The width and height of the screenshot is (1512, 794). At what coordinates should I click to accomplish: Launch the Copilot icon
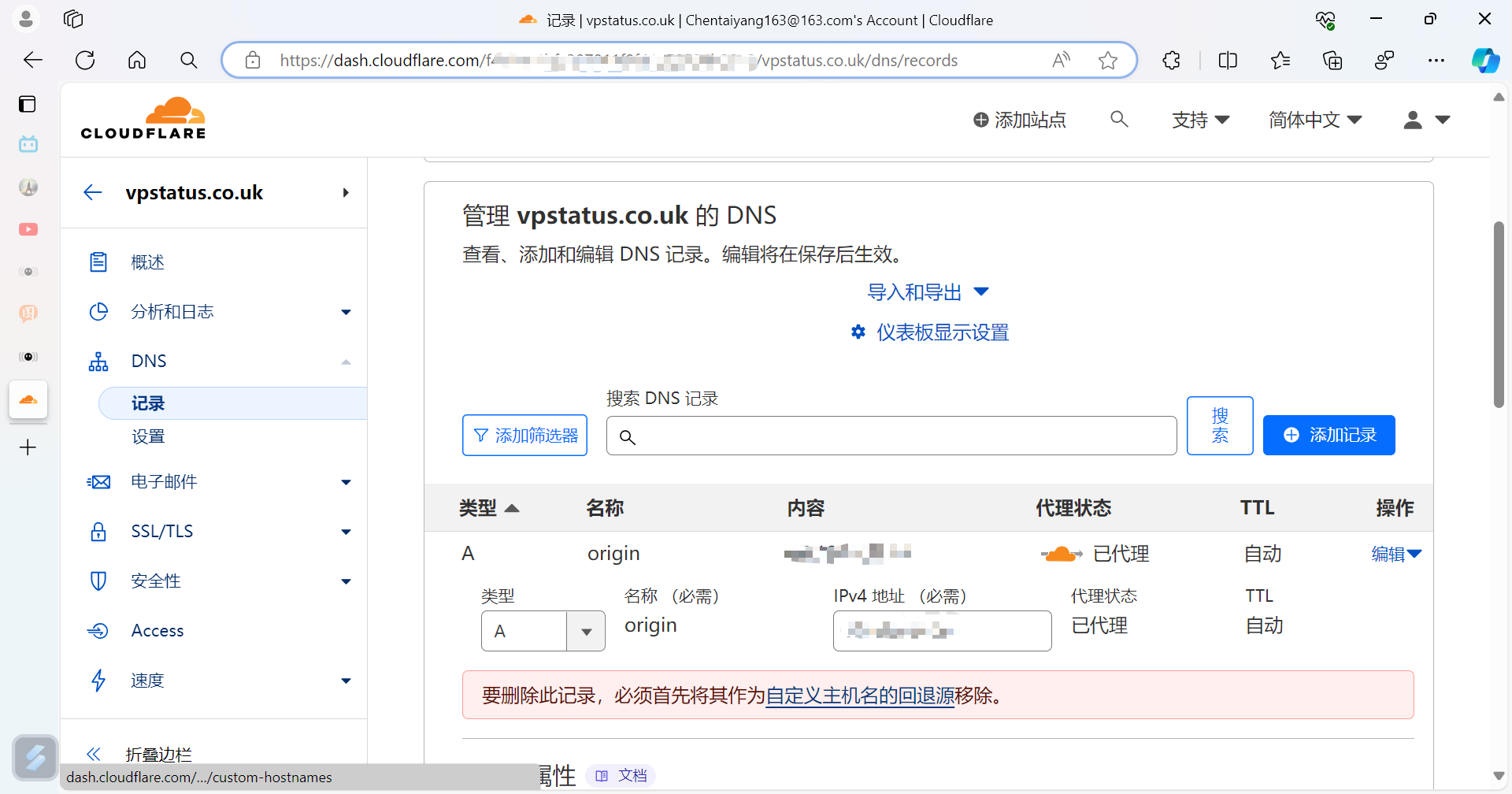coord(1485,60)
